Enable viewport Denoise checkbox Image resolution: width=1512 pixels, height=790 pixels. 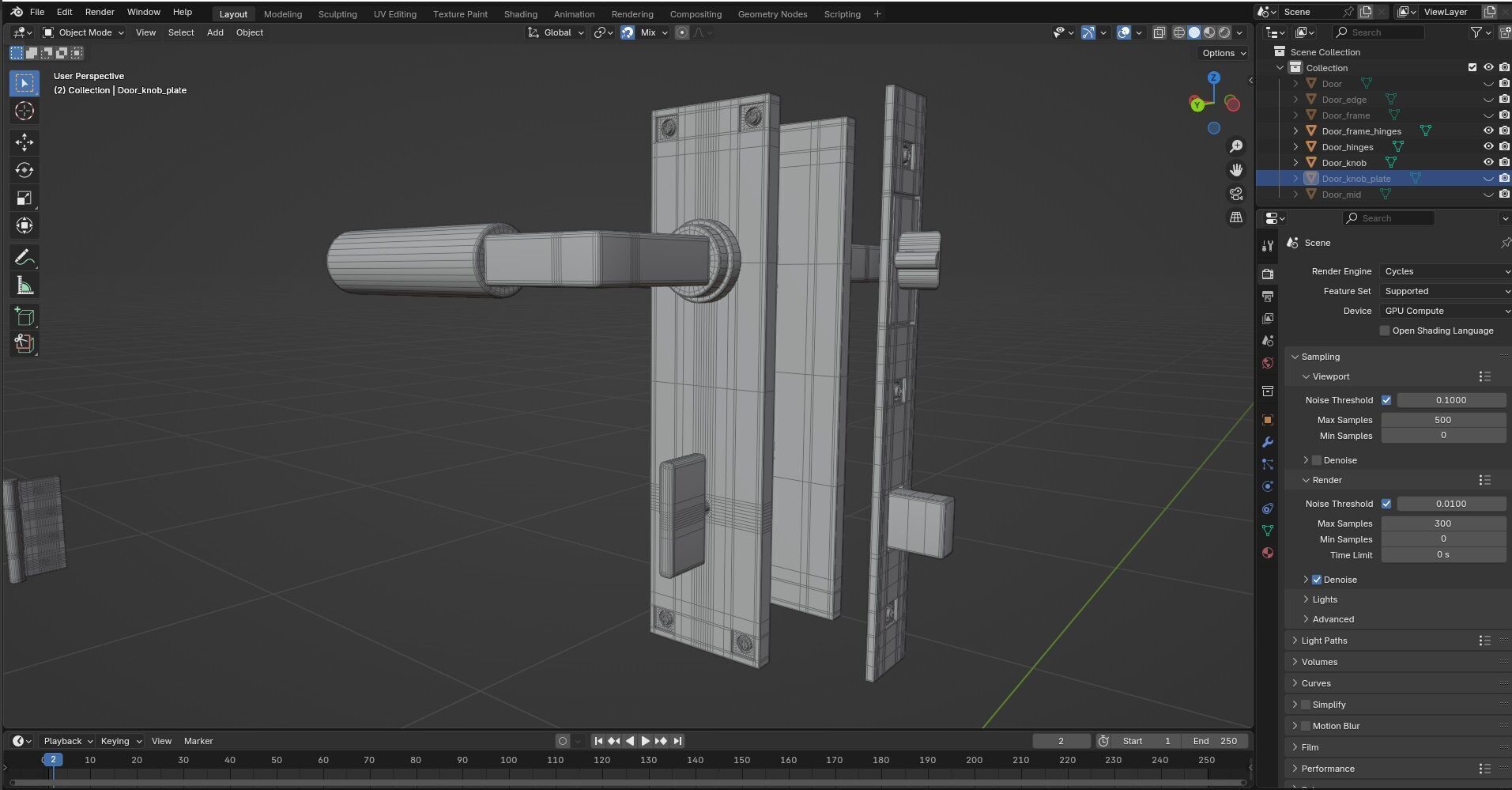[x=1317, y=460]
